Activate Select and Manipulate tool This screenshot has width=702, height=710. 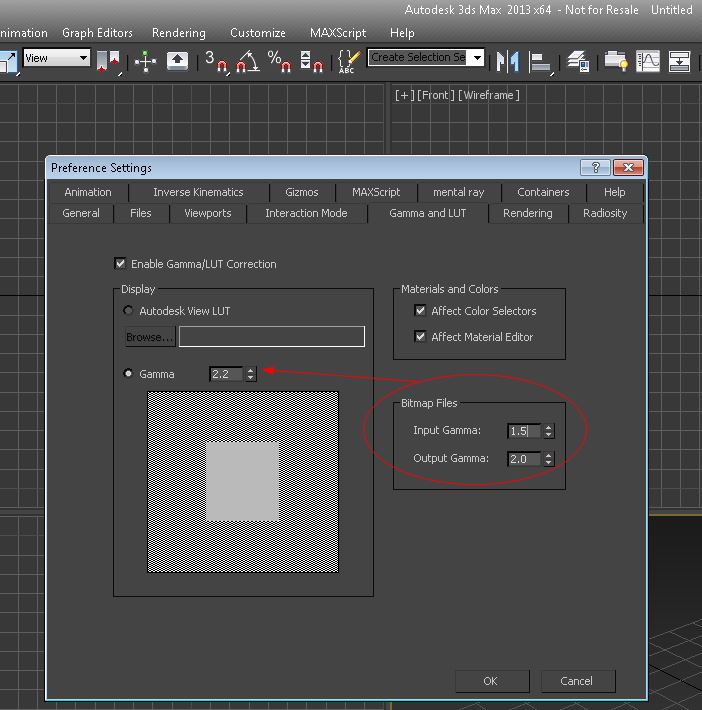coord(145,61)
